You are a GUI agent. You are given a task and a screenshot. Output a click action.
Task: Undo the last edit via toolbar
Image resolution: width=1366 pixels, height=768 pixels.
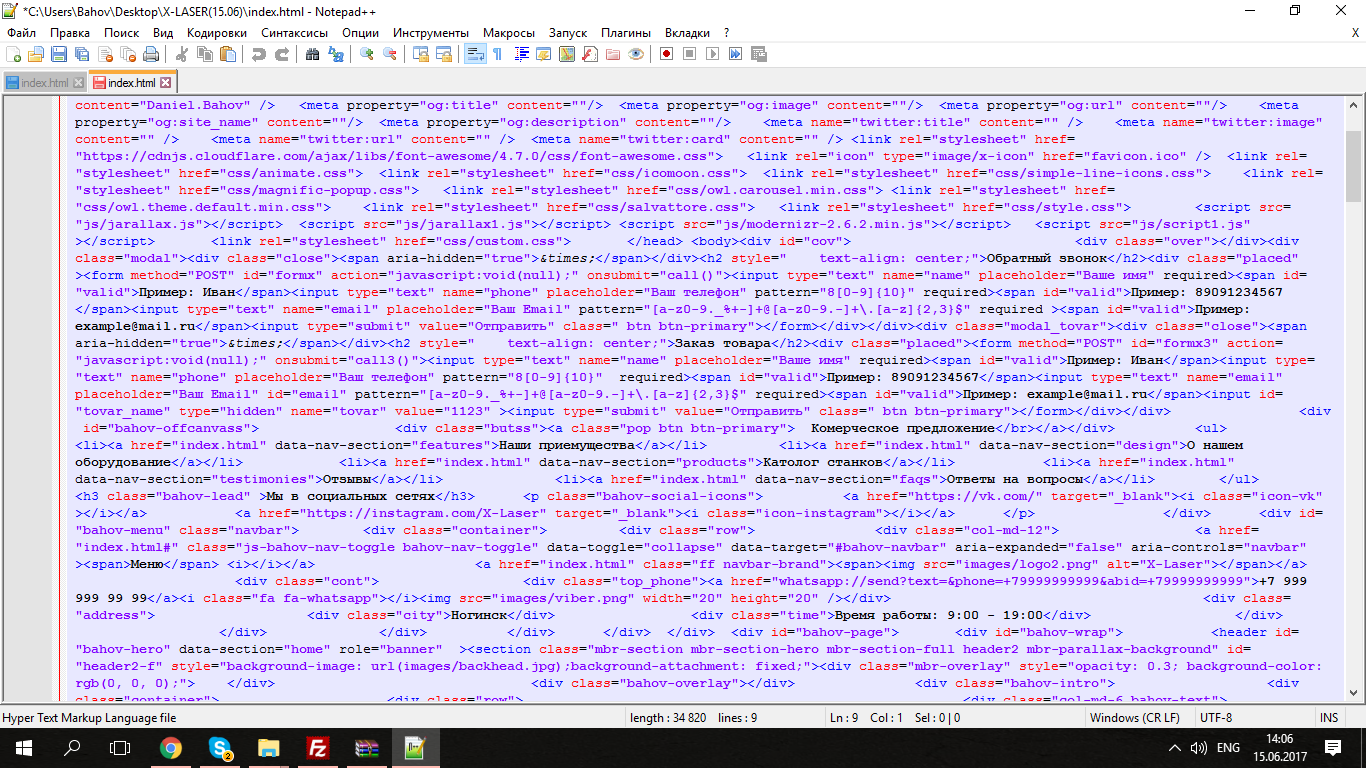[x=259, y=54]
